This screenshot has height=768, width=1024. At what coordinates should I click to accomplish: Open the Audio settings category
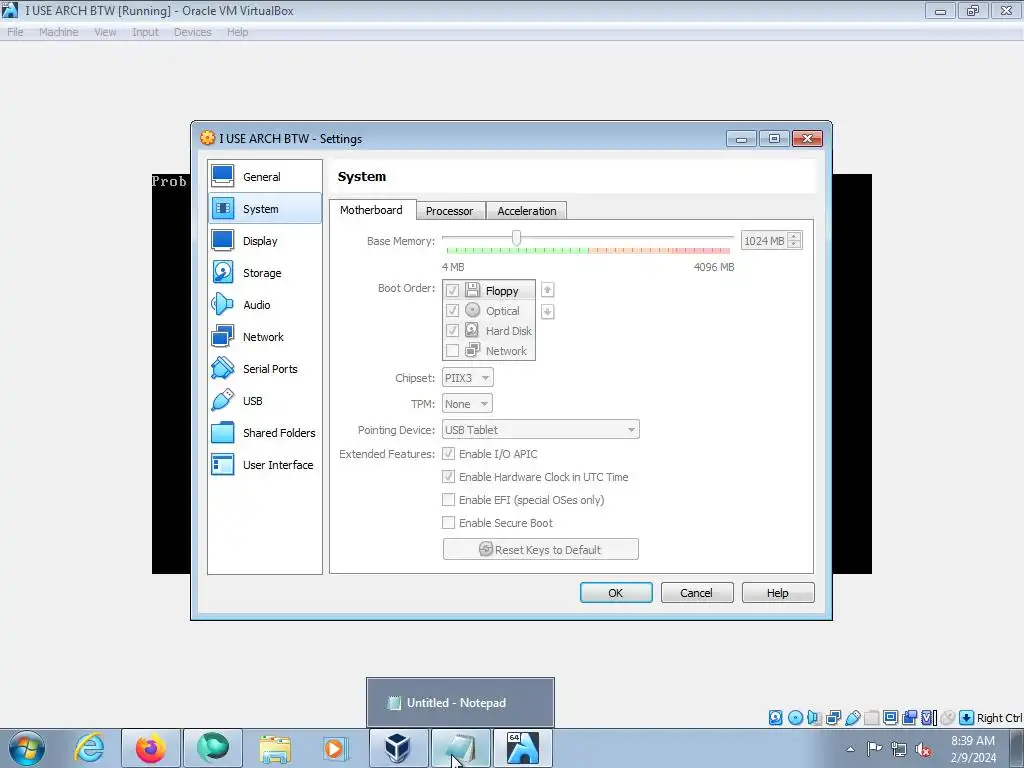(x=264, y=304)
